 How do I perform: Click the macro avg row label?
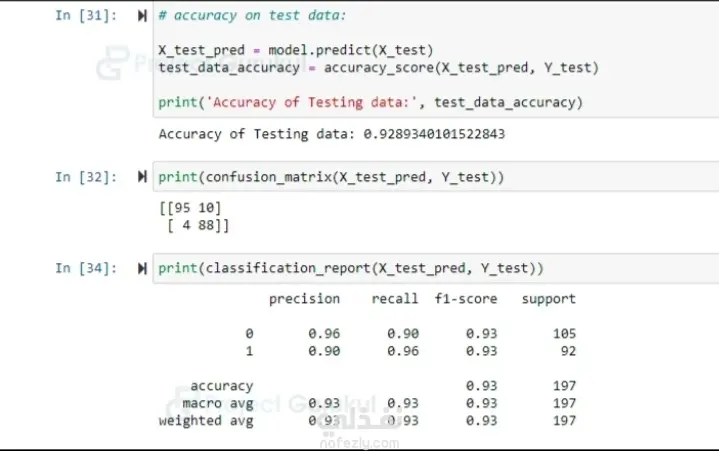point(218,404)
